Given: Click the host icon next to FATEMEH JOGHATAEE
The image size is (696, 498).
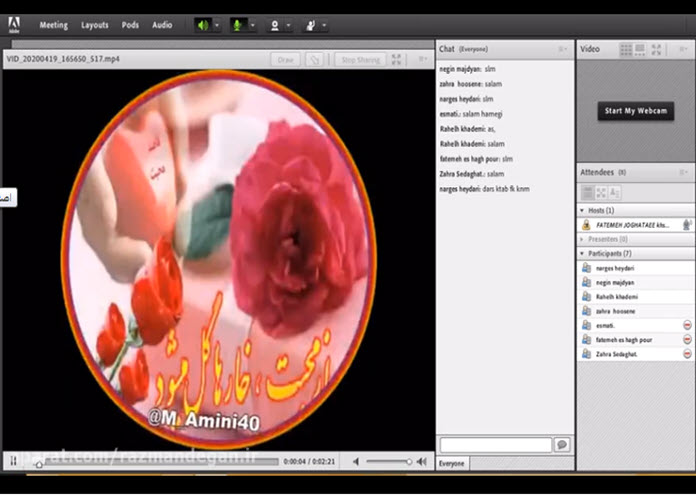Looking at the screenshot, I should 586,225.
